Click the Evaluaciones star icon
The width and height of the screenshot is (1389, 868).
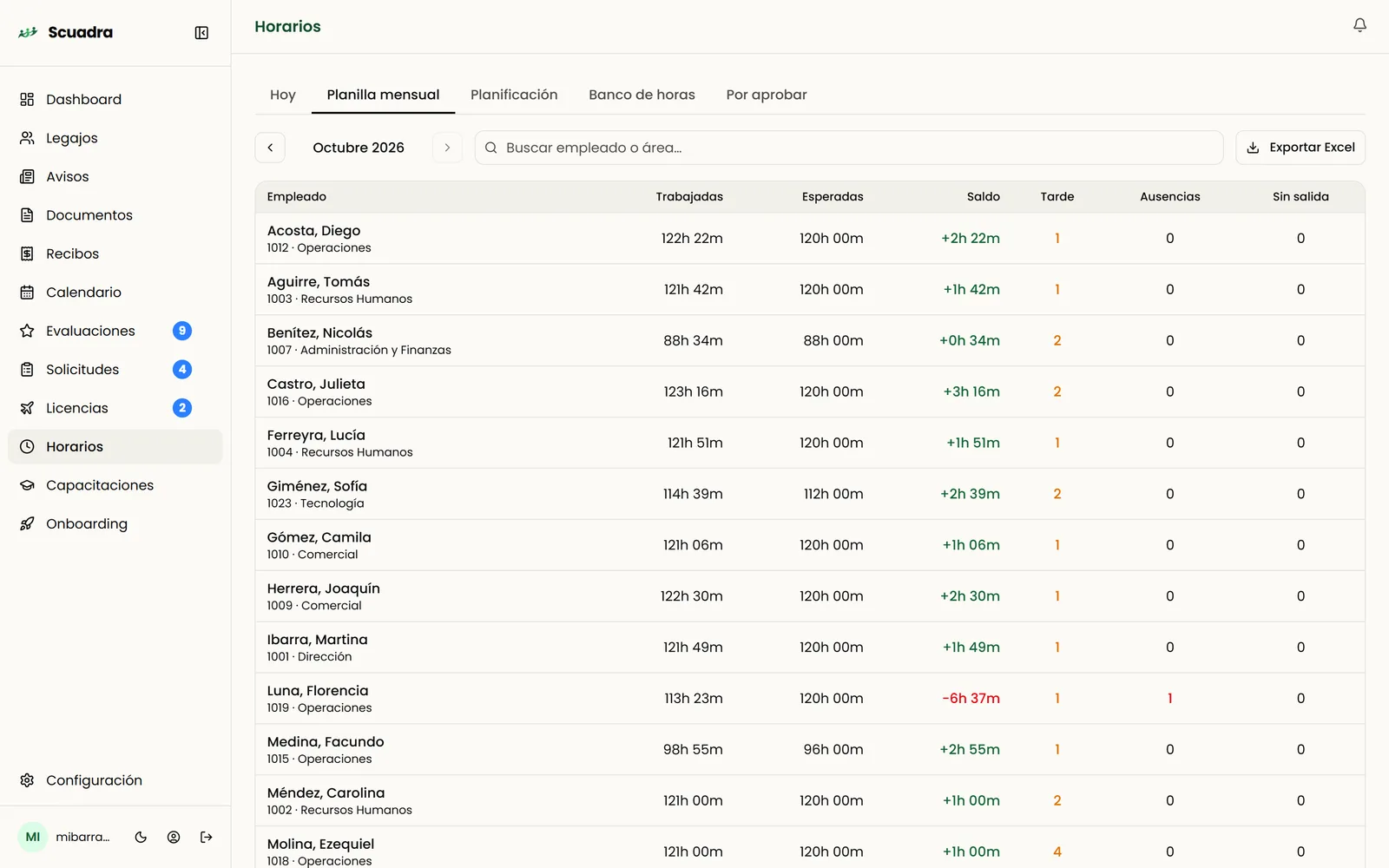(27, 331)
